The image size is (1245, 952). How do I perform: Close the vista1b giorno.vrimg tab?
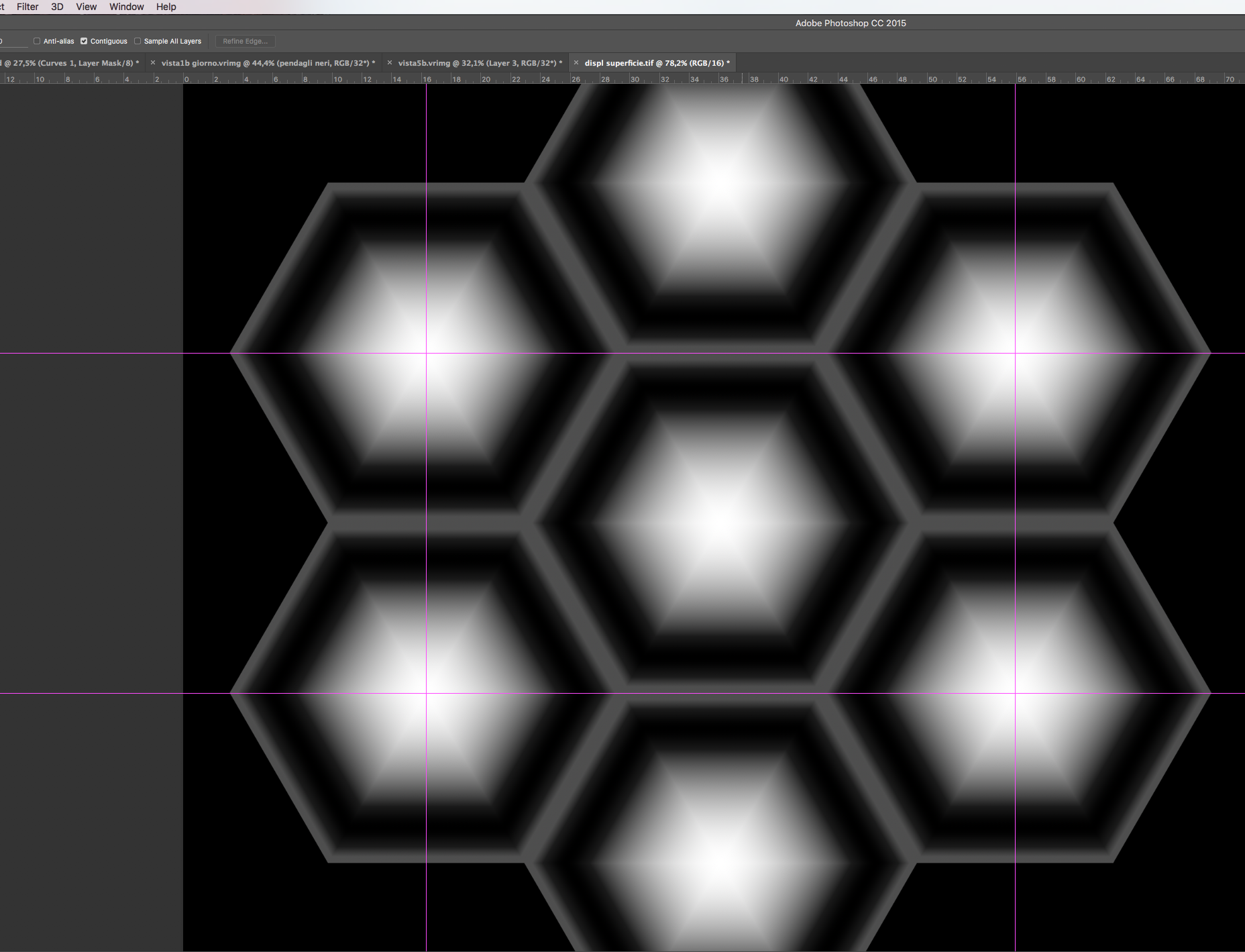[x=153, y=62]
